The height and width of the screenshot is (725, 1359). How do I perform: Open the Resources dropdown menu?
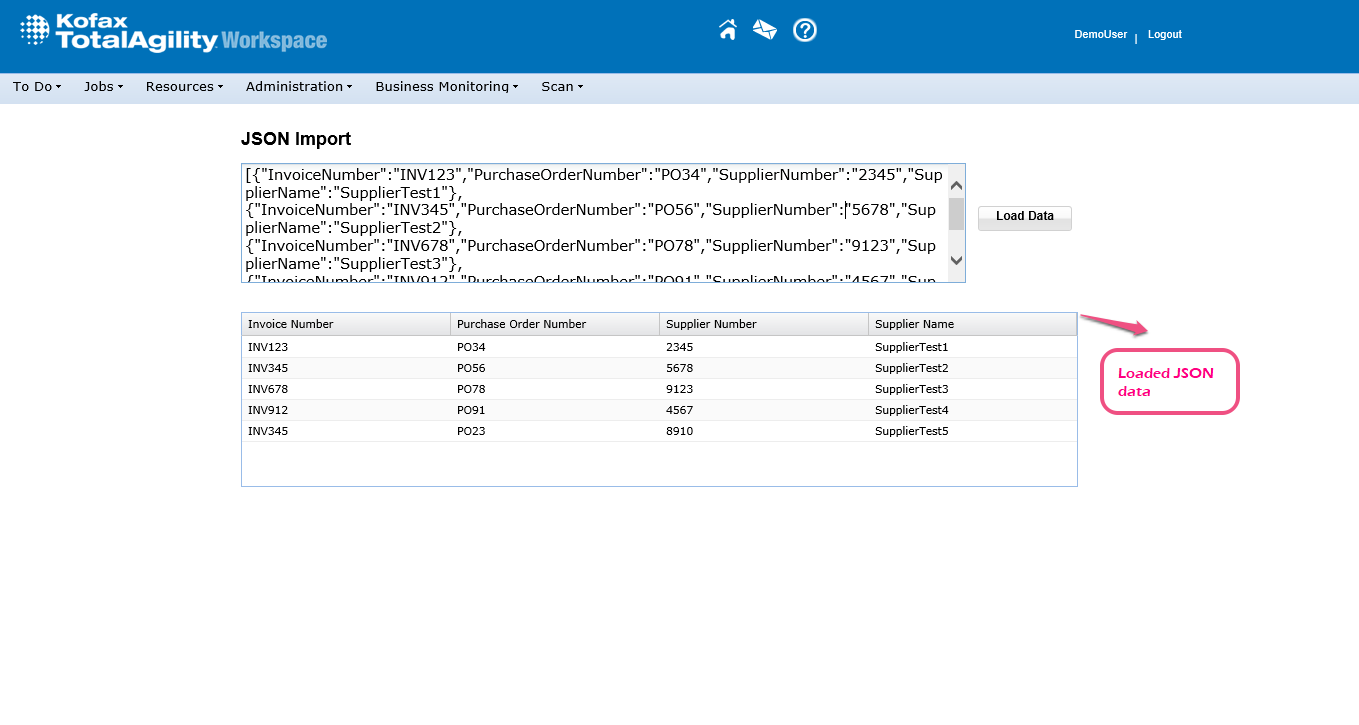(x=184, y=87)
